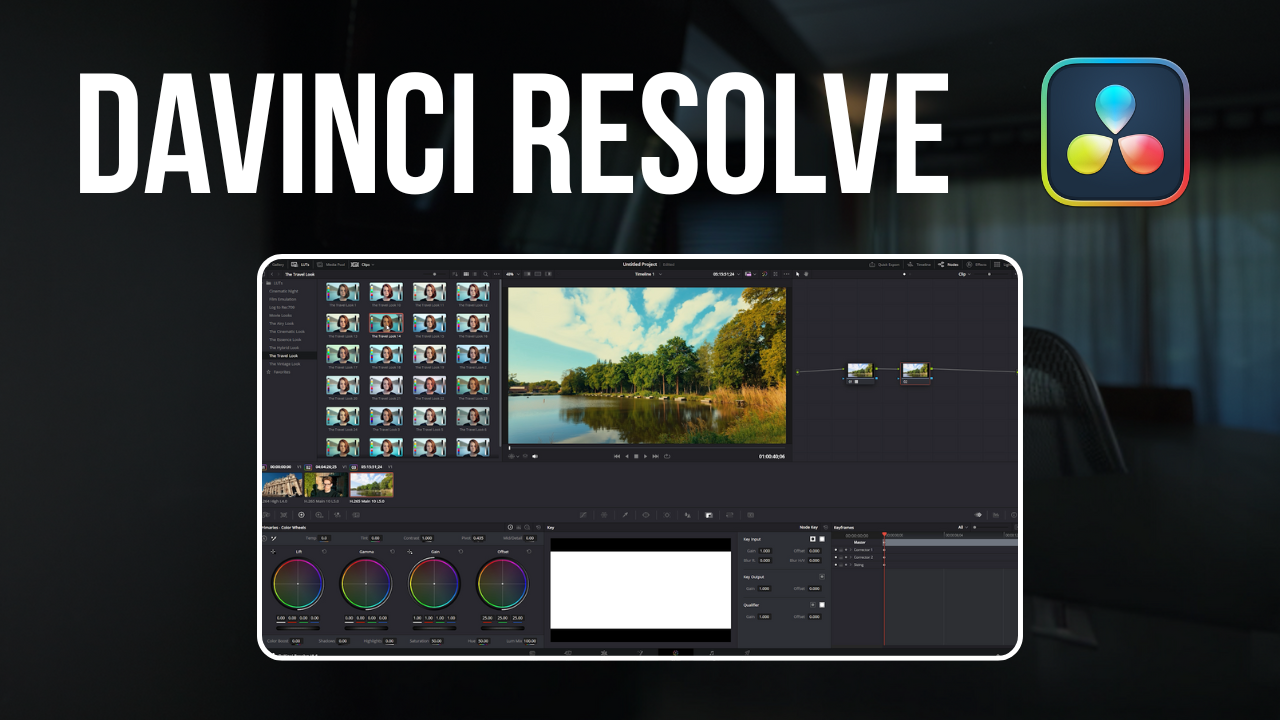Open the Sizing palette icon
1280x720 pixels.
coord(730,515)
